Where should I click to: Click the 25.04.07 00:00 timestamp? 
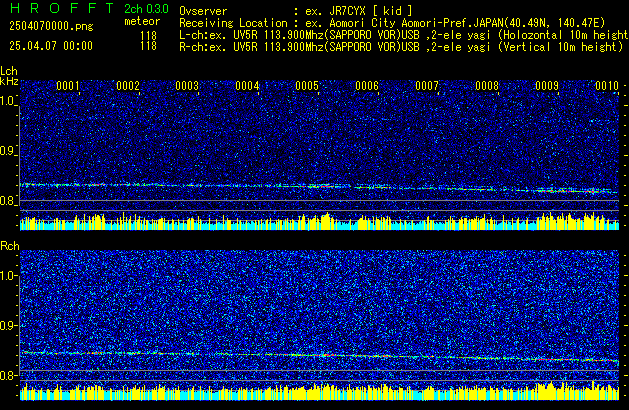(51, 46)
